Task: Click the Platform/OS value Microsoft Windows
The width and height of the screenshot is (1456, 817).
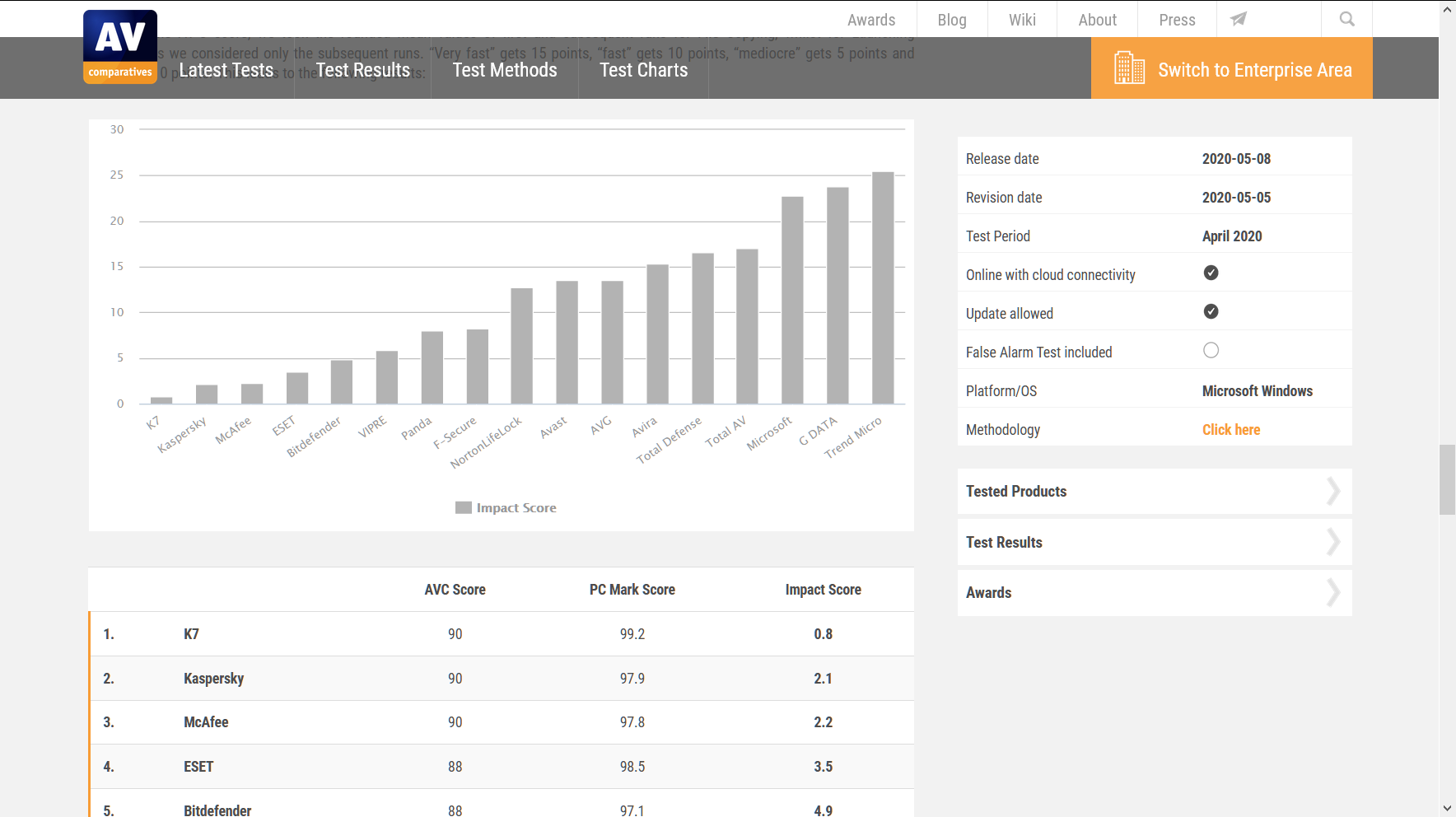Action: [1258, 391]
